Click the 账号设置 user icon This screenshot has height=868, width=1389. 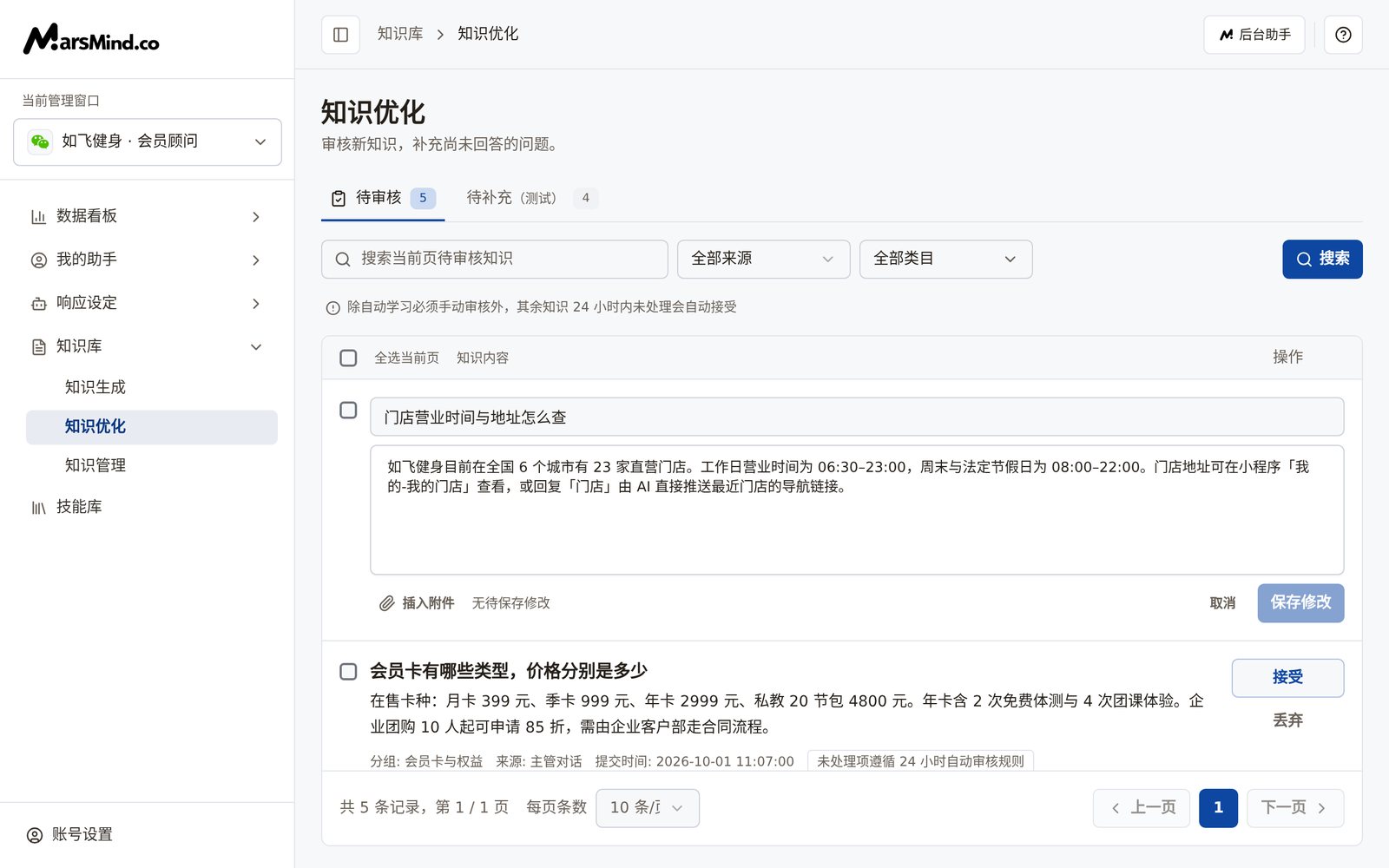(x=35, y=835)
